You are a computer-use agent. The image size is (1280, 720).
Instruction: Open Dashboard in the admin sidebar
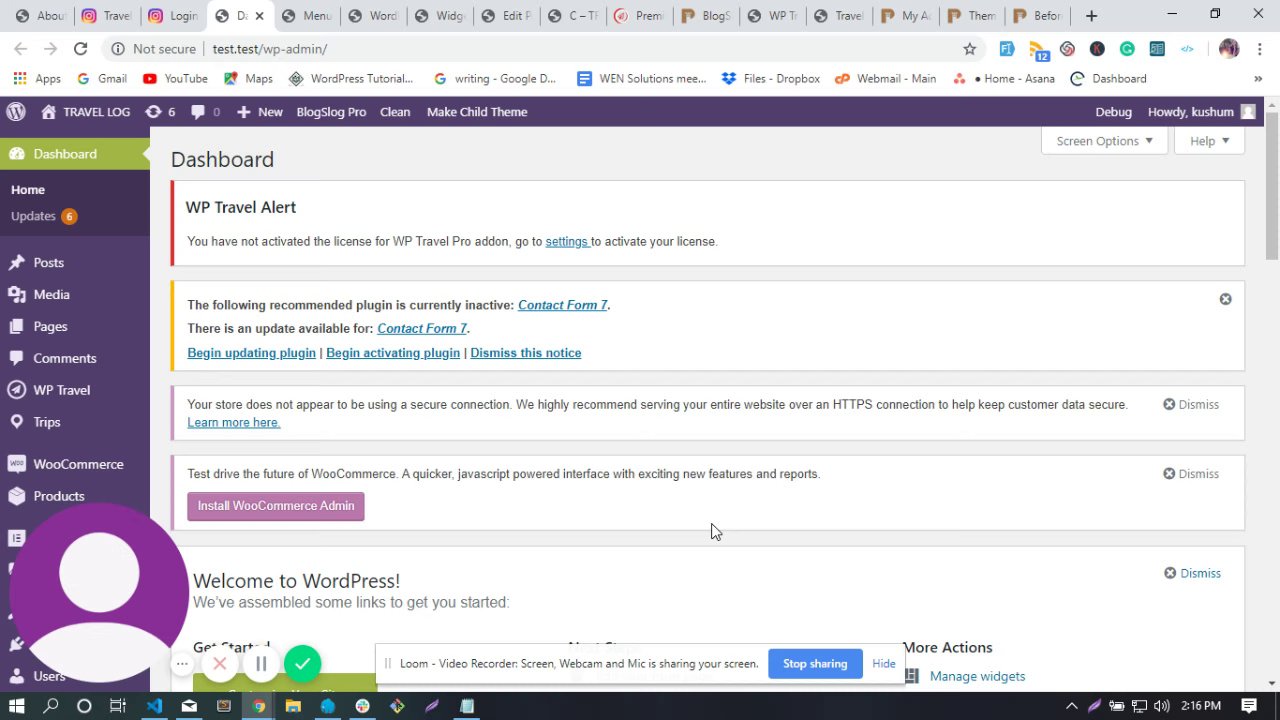click(75, 154)
